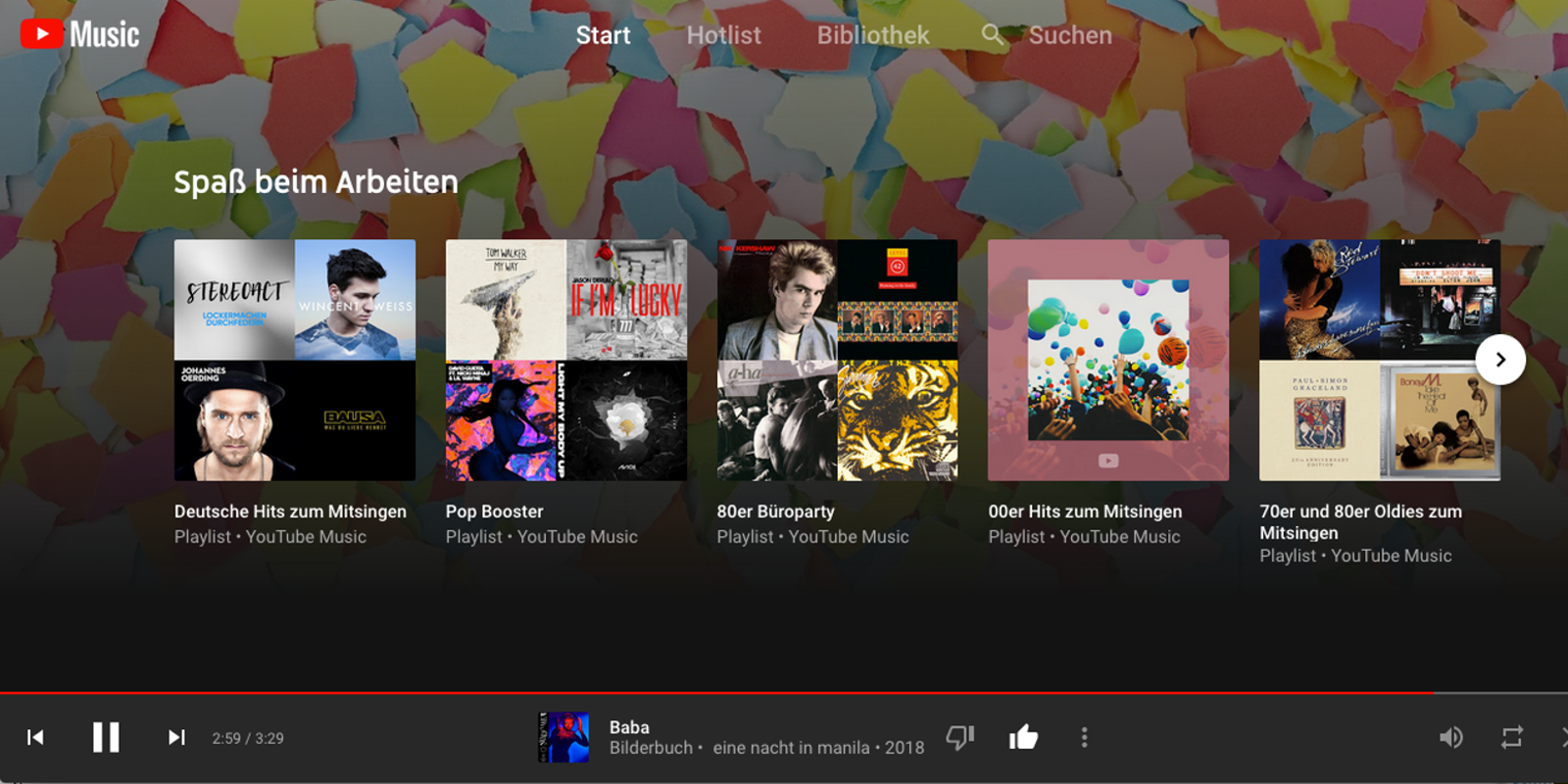This screenshot has width=1568, height=784.
Task: Select the Start tab
Action: click(603, 35)
